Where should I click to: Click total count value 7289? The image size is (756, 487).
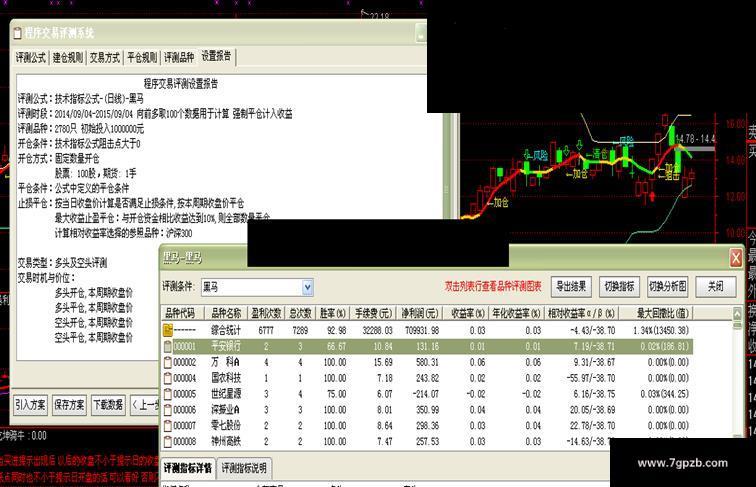point(300,330)
